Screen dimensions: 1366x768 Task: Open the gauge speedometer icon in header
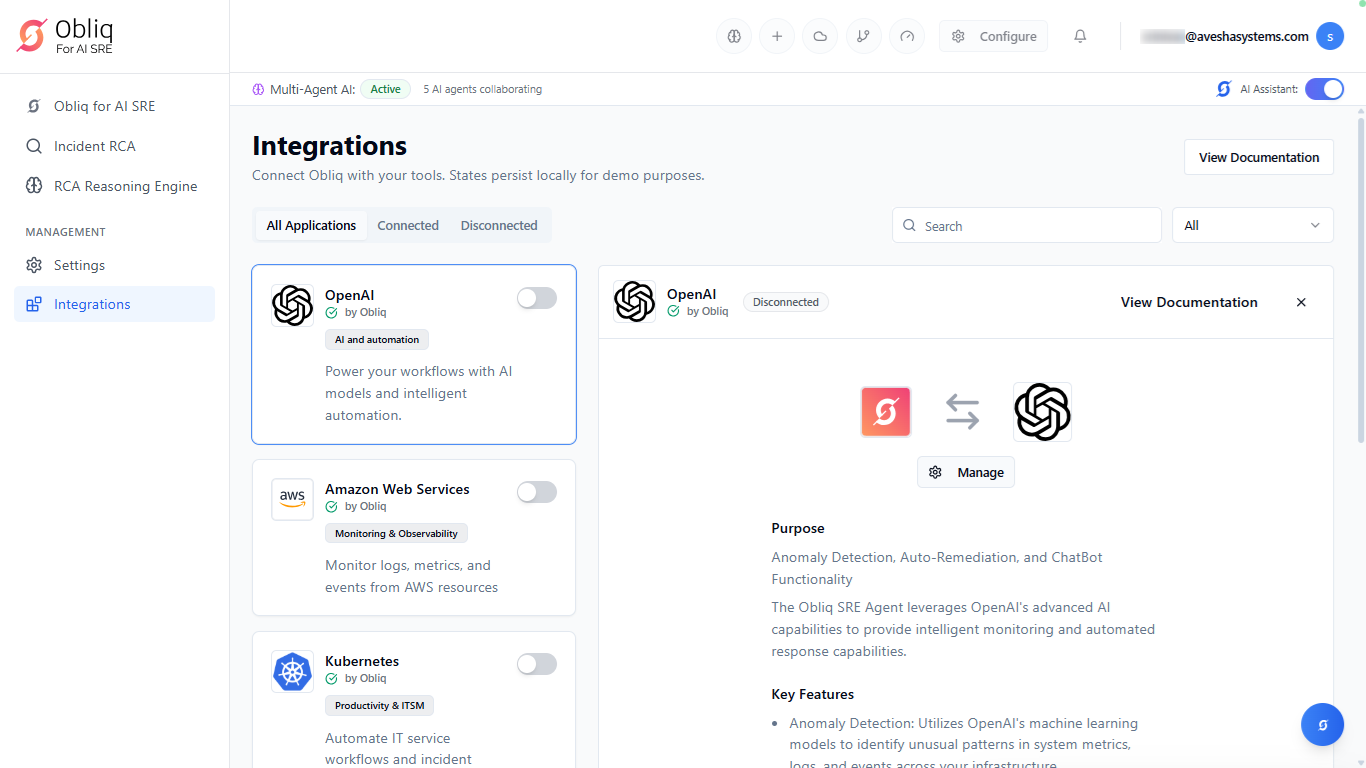point(907,37)
